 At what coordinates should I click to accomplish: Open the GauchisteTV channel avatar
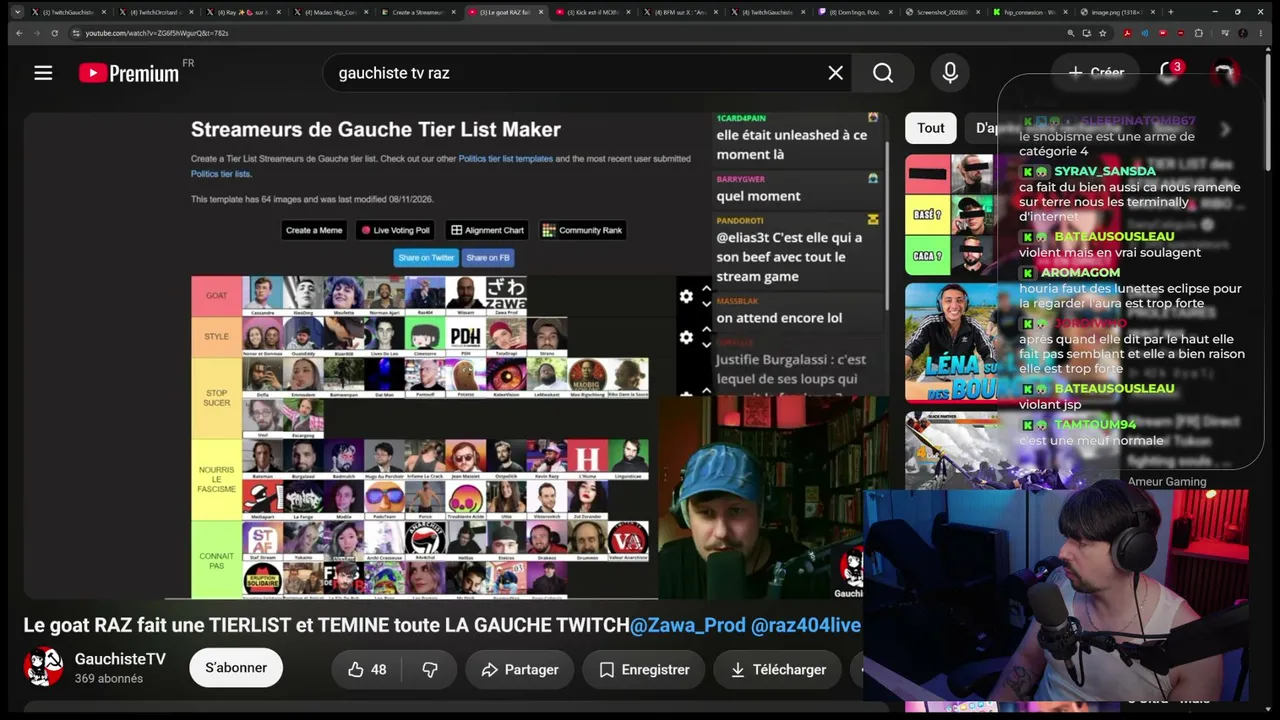tap(43, 667)
